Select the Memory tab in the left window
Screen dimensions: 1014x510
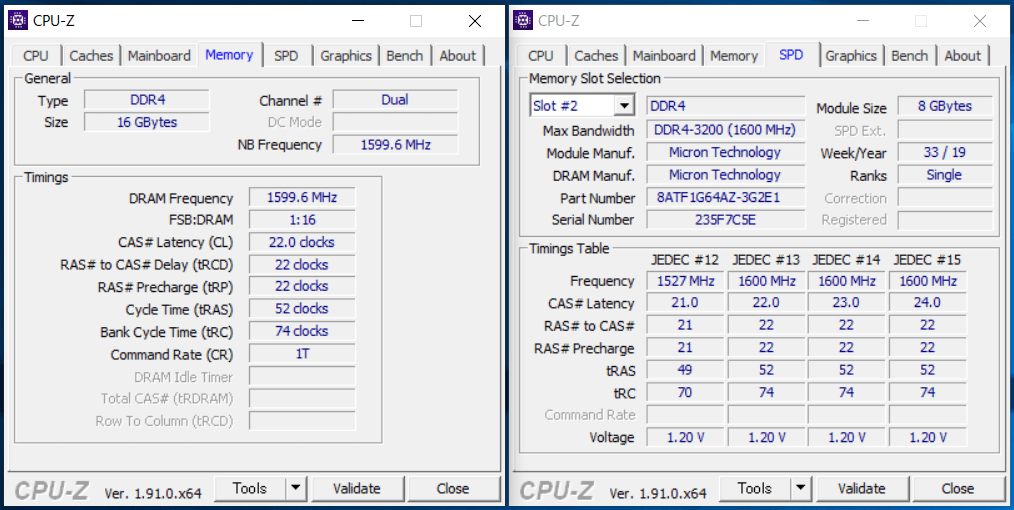(229, 54)
